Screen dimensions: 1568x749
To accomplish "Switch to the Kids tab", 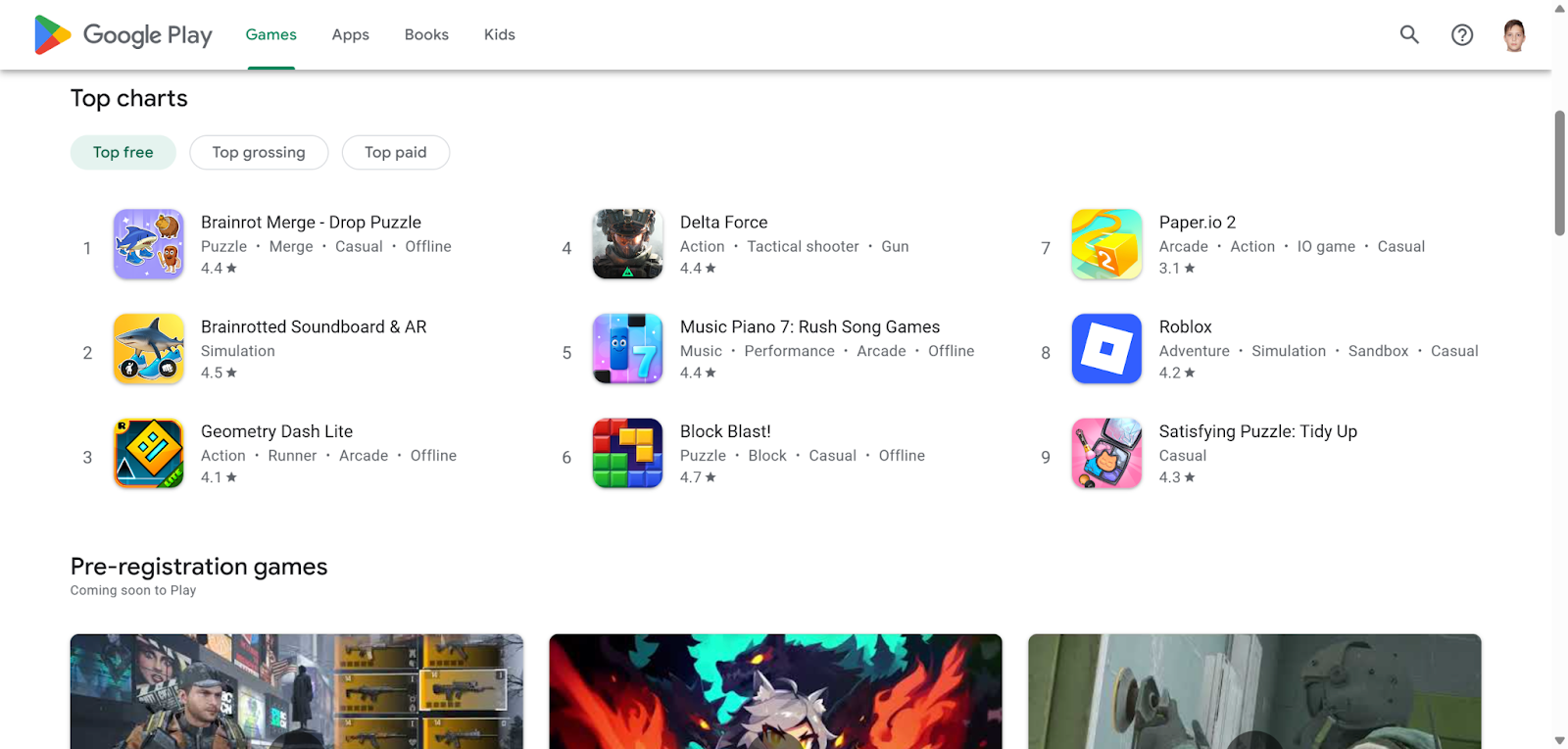I will (x=500, y=34).
